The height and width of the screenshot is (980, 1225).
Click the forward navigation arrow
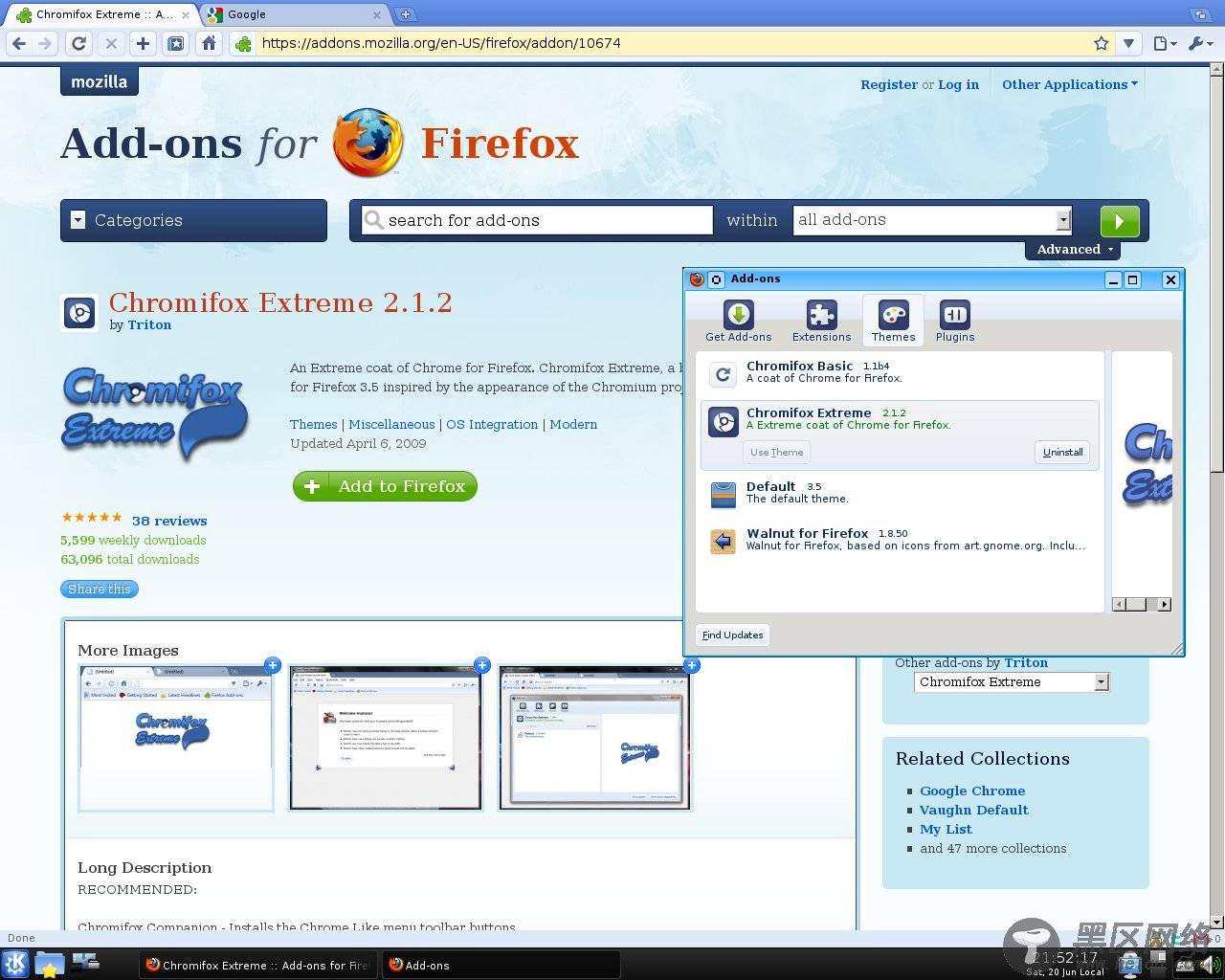44,43
